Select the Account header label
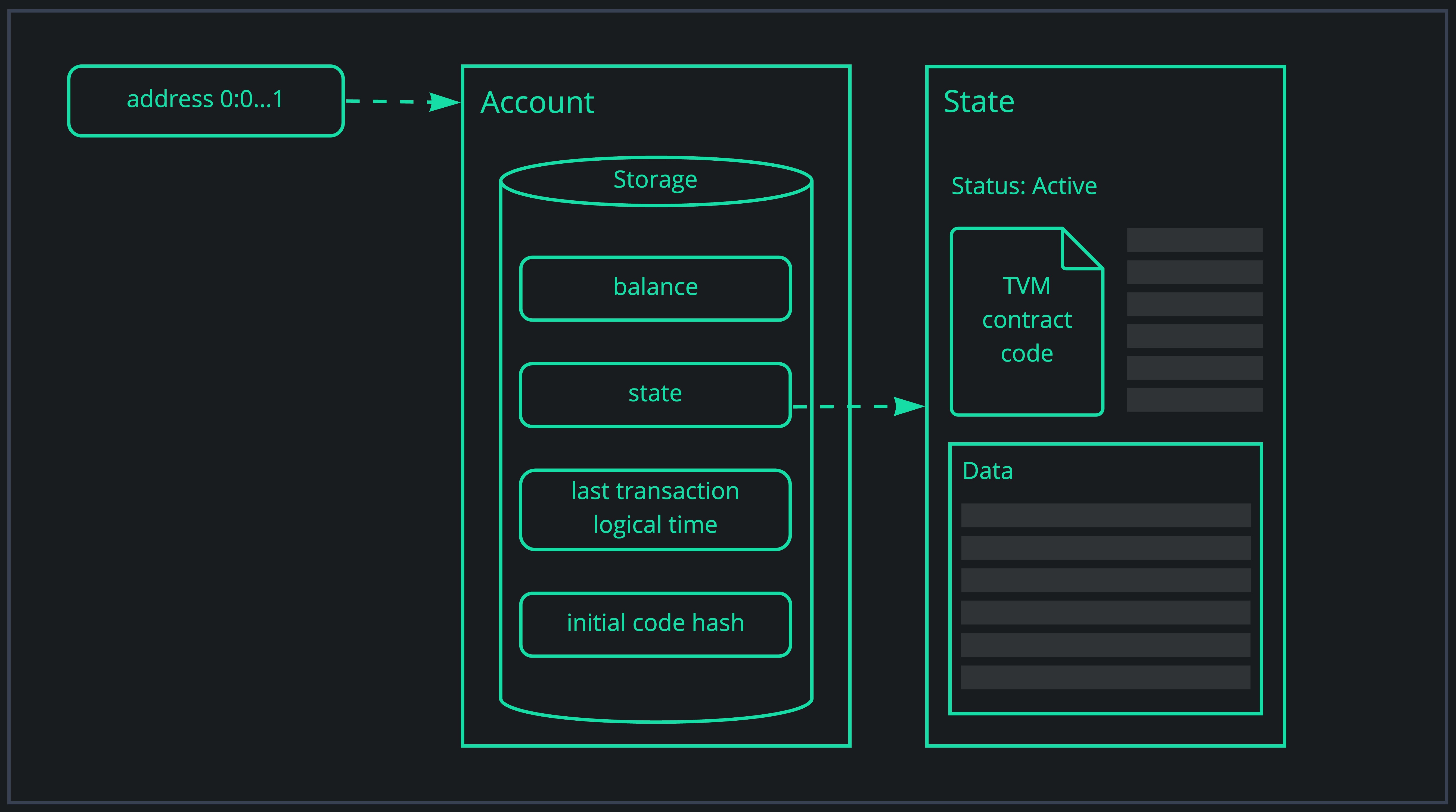This screenshot has width=1456, height=812. 538,103
